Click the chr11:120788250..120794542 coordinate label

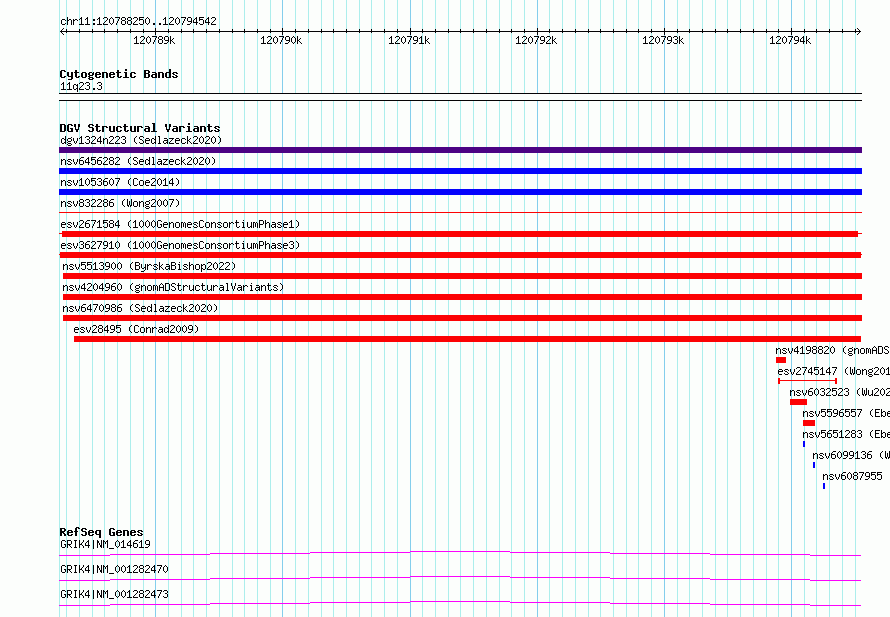click(138, 21)
